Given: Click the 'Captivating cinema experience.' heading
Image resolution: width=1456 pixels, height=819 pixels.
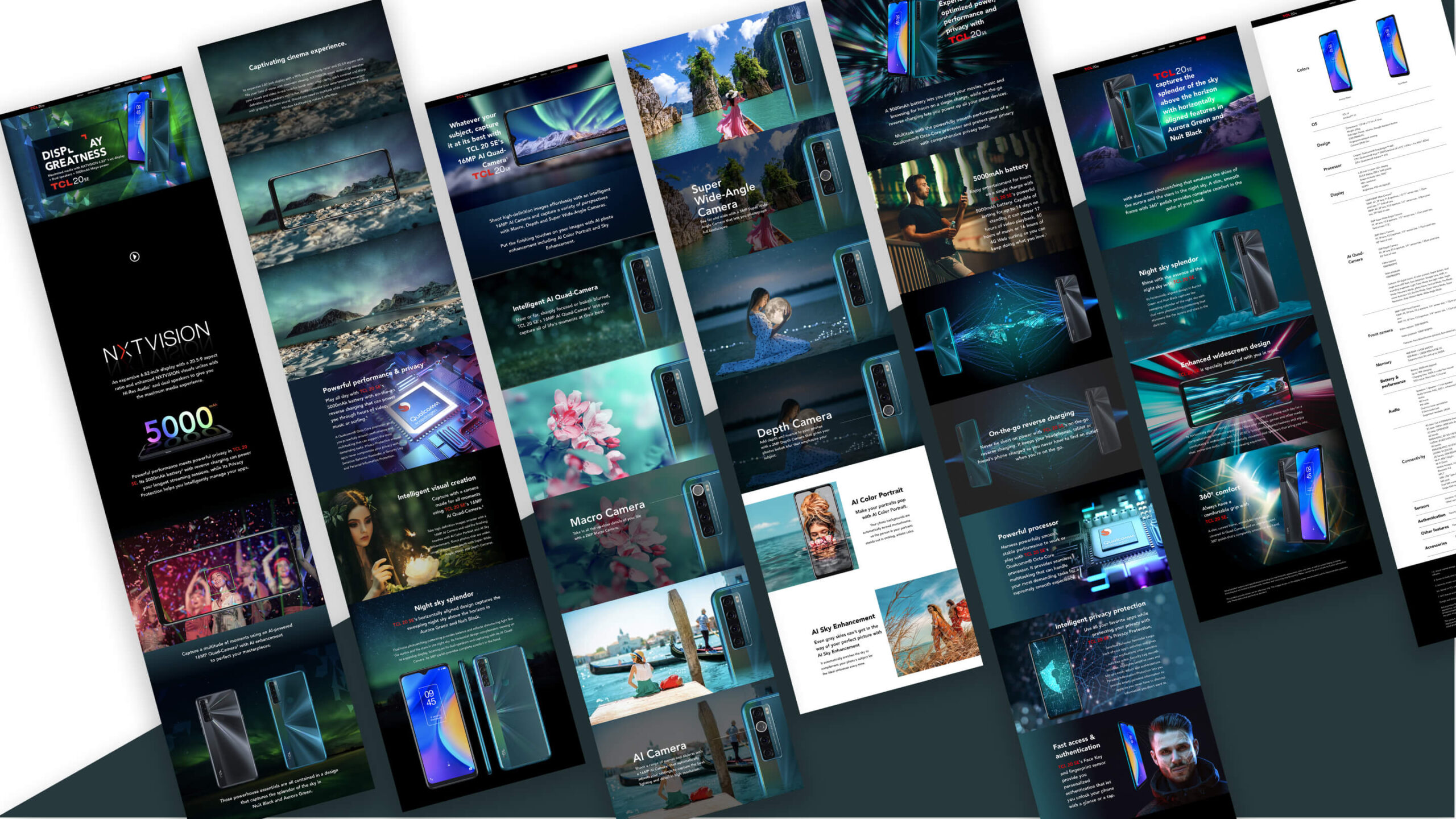Looking at the screenshot, I should [x=297, y=56].
